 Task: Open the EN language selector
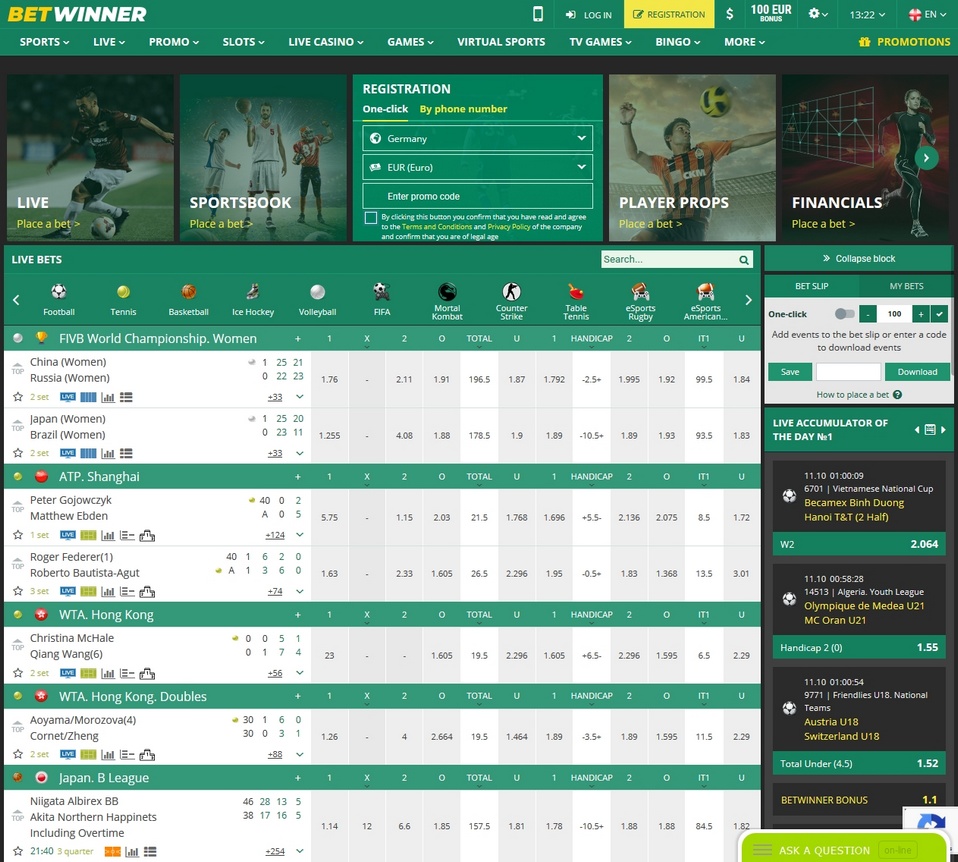[x=927, y=14]
